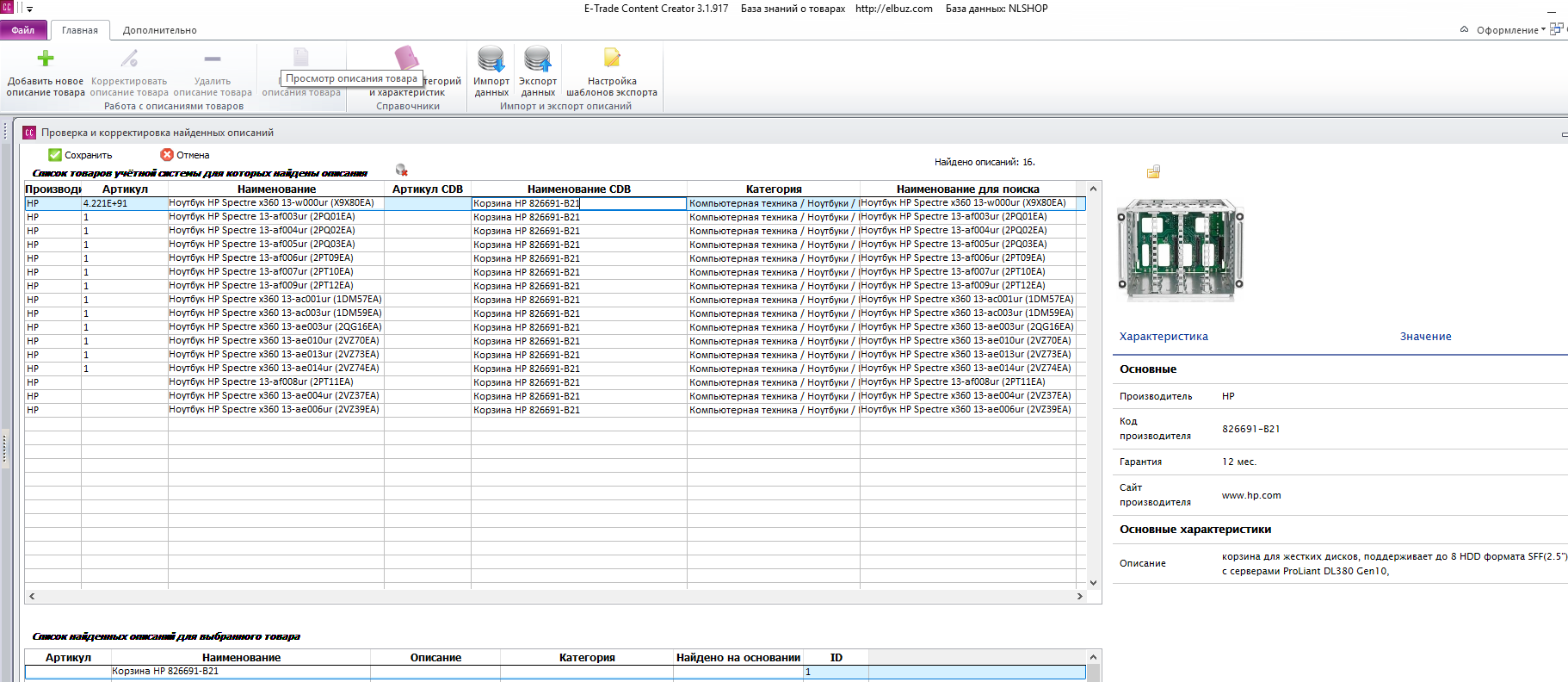Click the pencil Edit product description icon
This screenshot has width=1568, height=682.
coord(129,59)
